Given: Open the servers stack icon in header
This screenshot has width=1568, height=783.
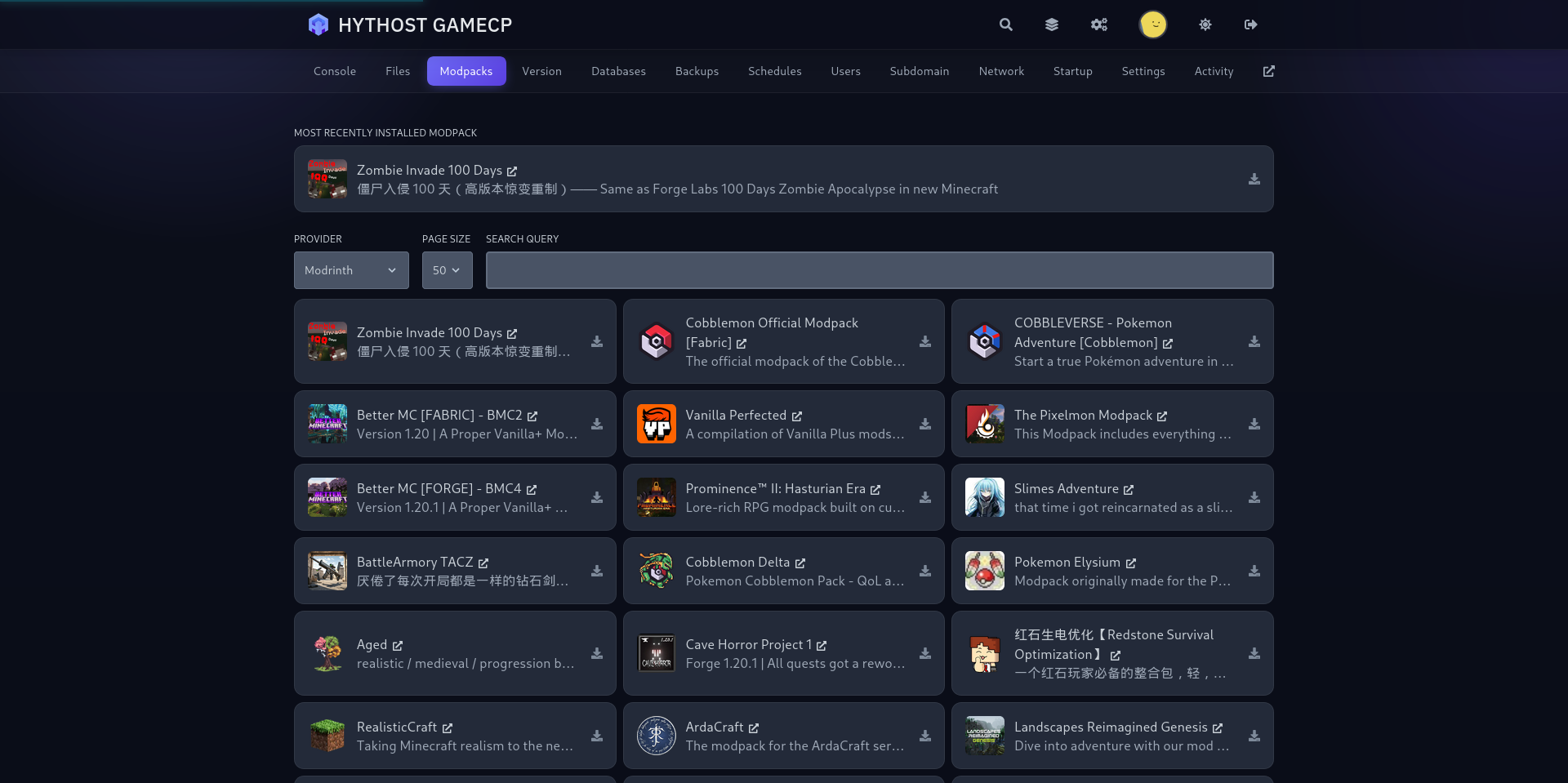Looking at the screenshot, I should pos(1052,24).
